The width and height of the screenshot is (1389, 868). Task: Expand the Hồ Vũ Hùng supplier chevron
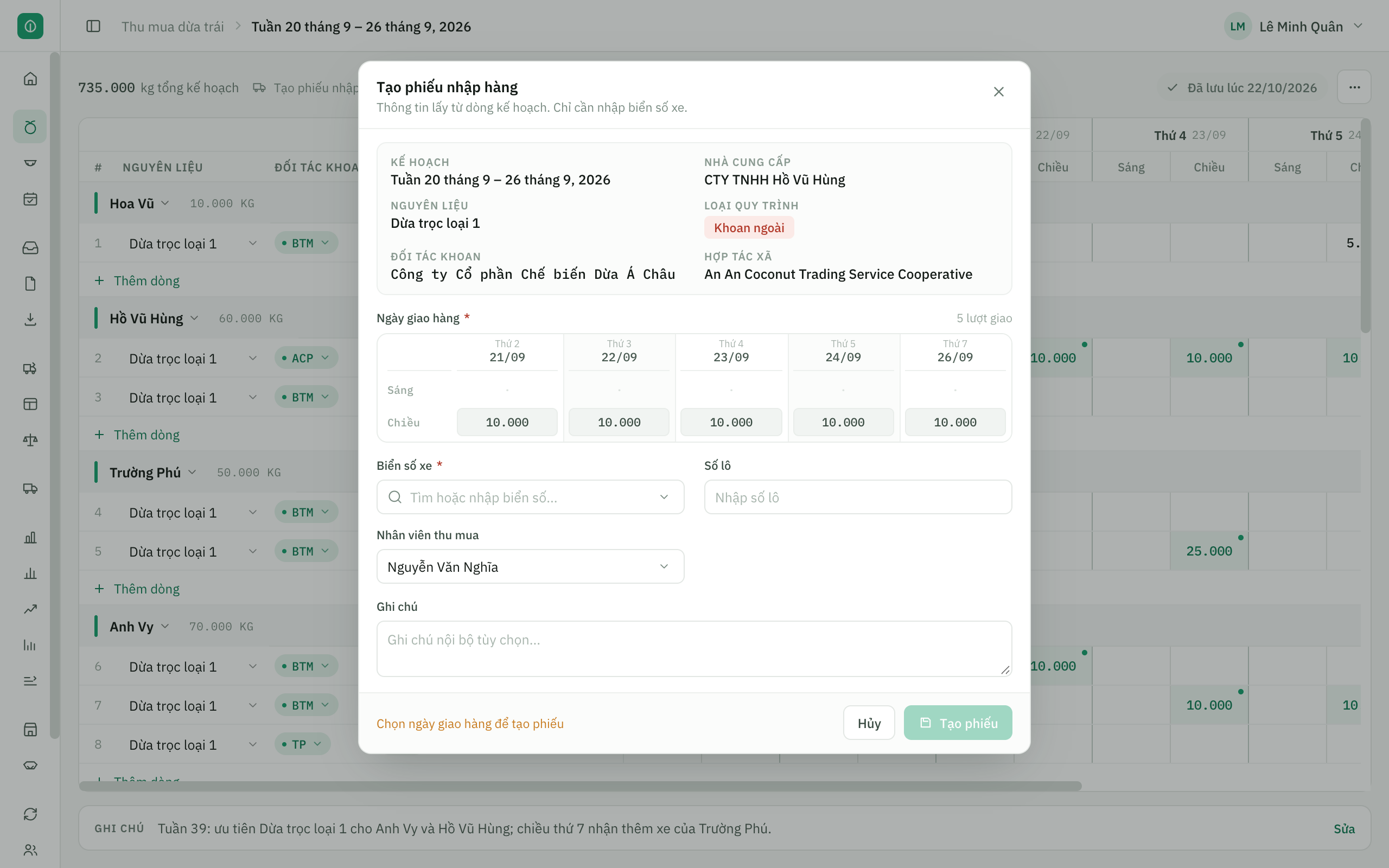coord(195,318)
